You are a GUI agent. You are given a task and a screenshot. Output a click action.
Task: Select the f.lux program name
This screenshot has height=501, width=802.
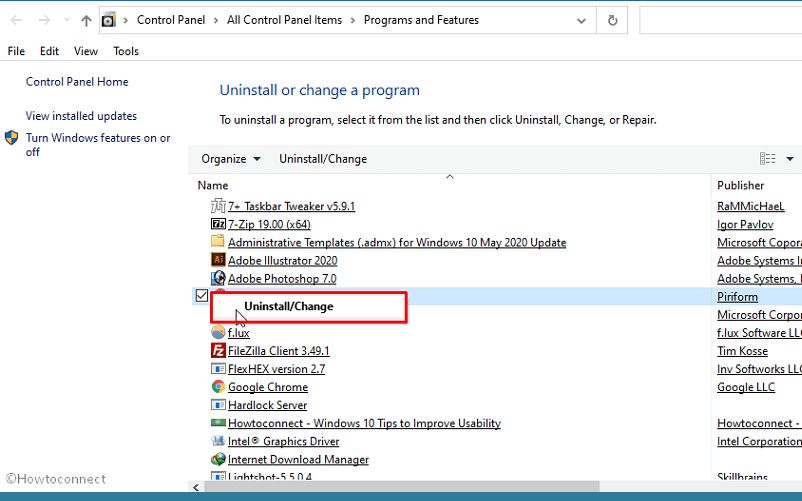click(238, 333)
